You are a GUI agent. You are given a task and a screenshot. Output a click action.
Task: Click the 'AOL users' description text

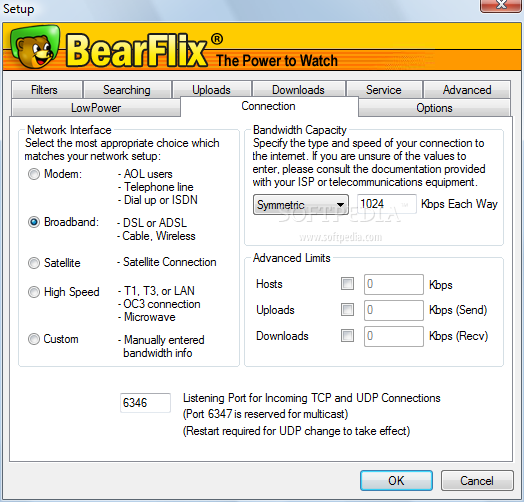(148, 174)
